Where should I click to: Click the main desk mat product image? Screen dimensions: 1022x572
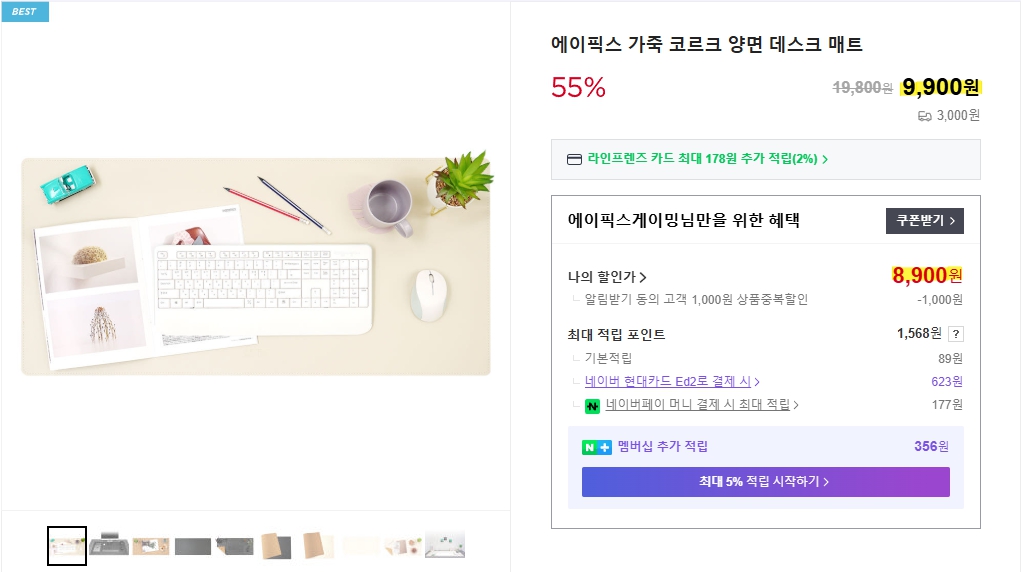[256, 266]
